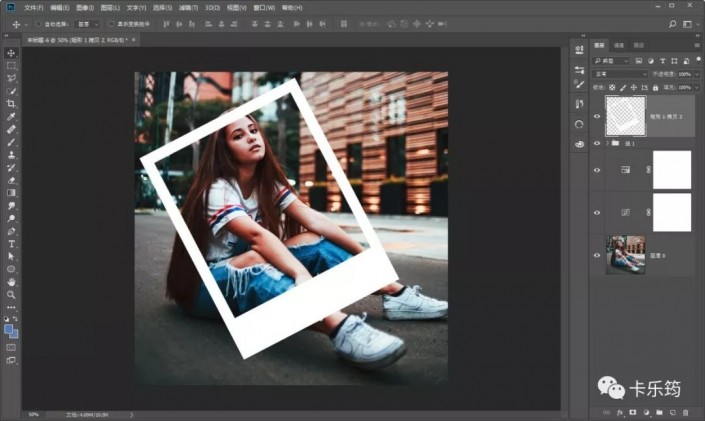
Task: Hide the 矩形 1 拷贝 2 layer
Action: point(597,116)
